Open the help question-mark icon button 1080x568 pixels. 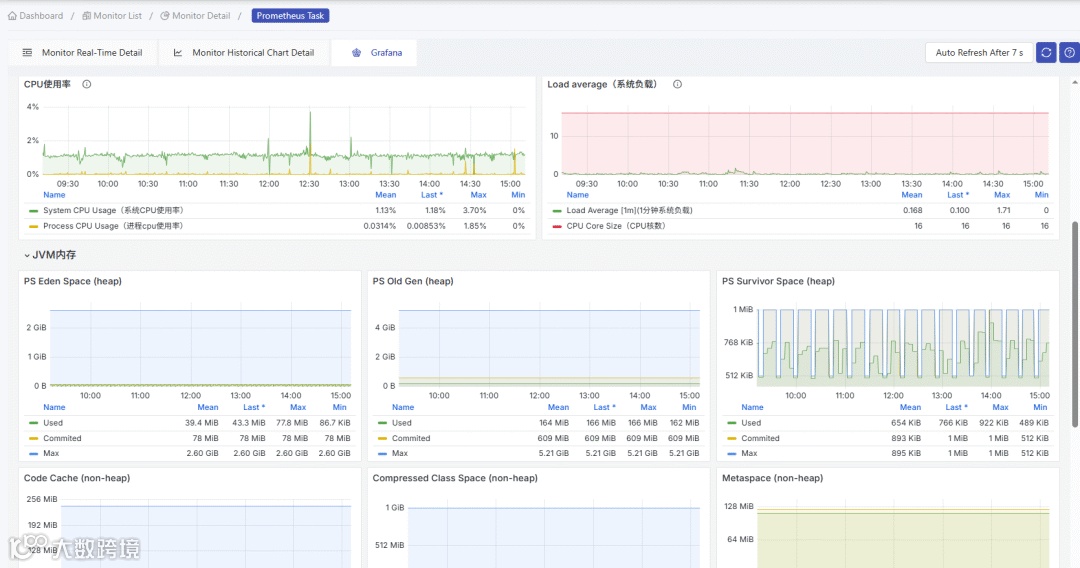click(1070, 52)
